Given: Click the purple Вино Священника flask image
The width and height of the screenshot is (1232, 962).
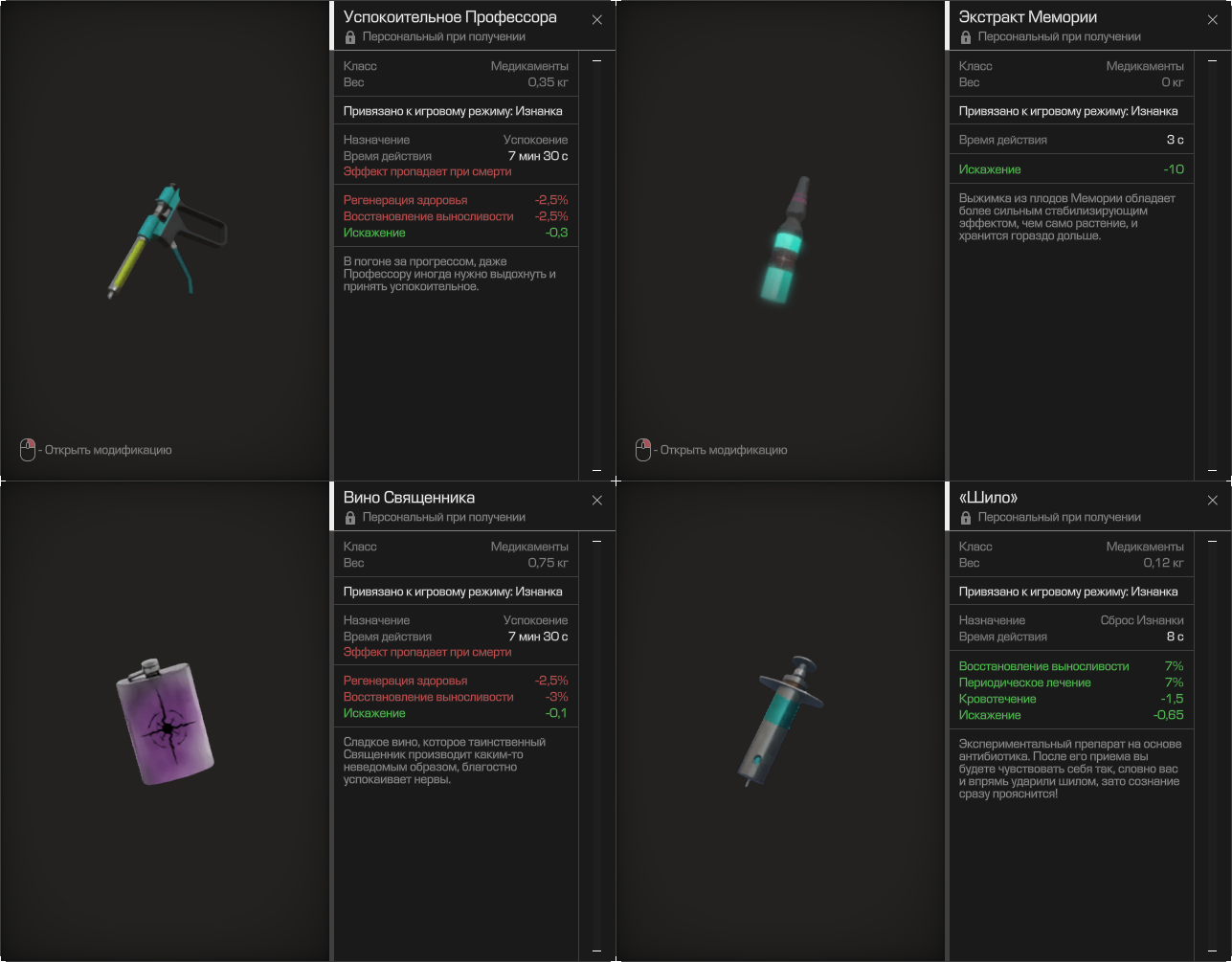Looking at the screenshot, I should coord(166,722).
